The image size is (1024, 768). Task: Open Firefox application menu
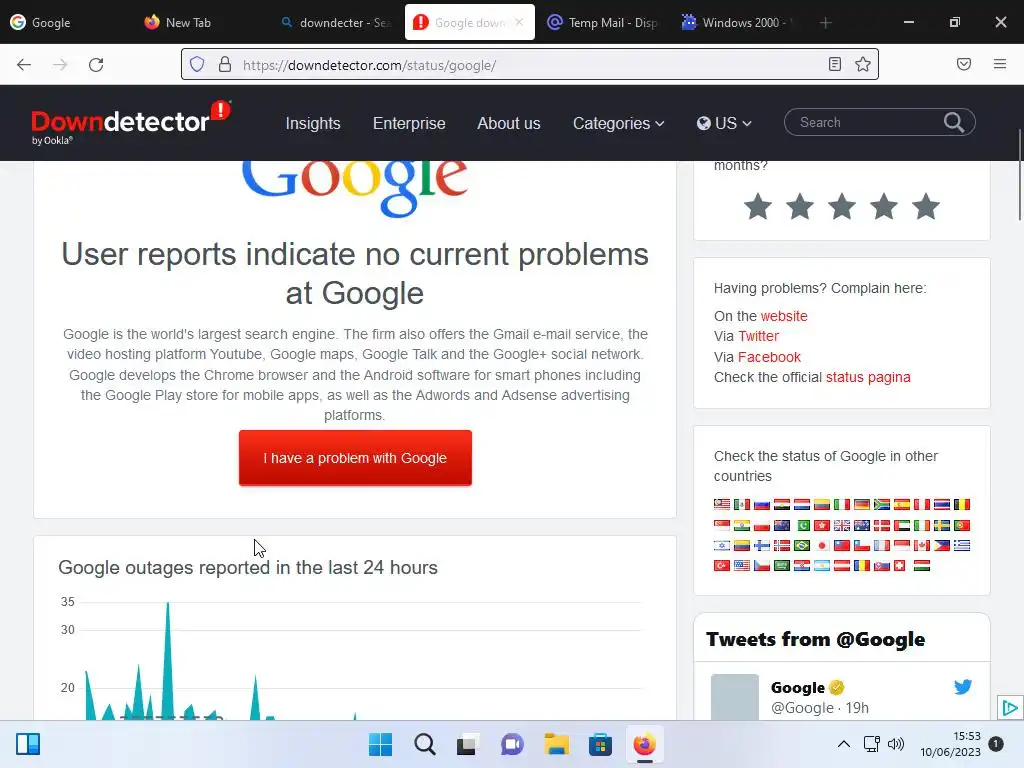point(1000,64)
